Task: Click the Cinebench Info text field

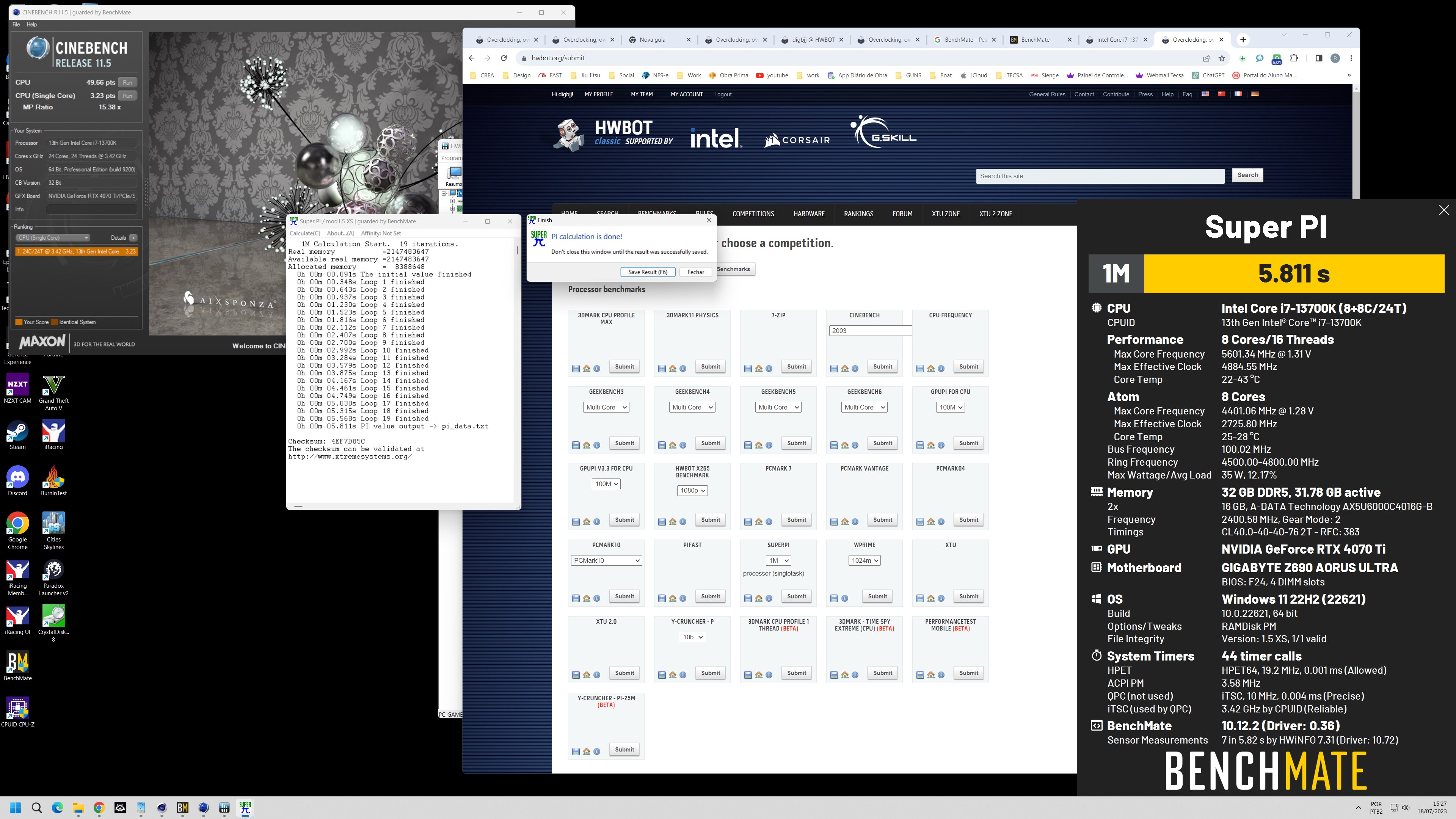Action: [91, 210]
